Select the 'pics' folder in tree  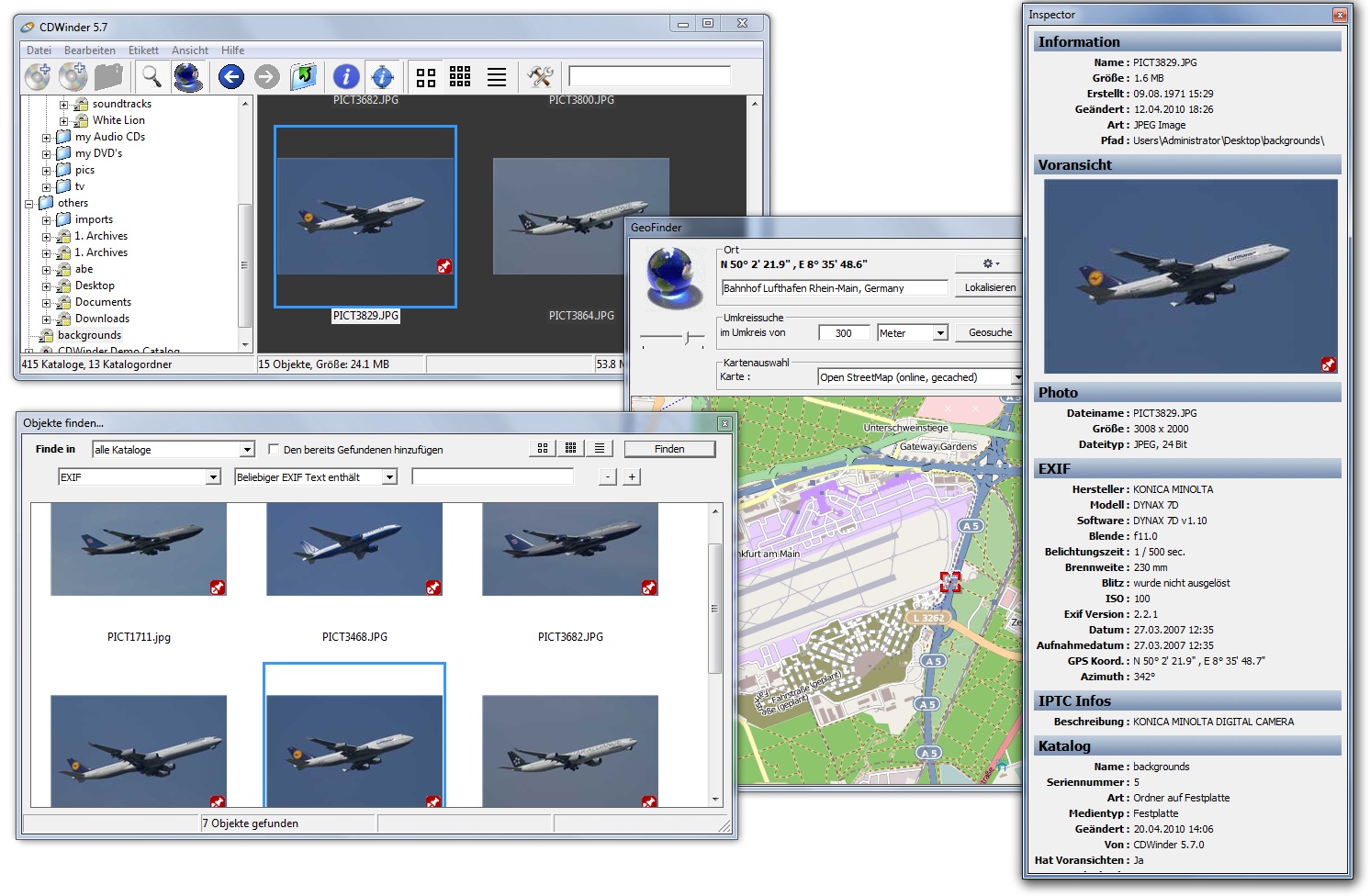pyautogui.click(x=84, y=170)
